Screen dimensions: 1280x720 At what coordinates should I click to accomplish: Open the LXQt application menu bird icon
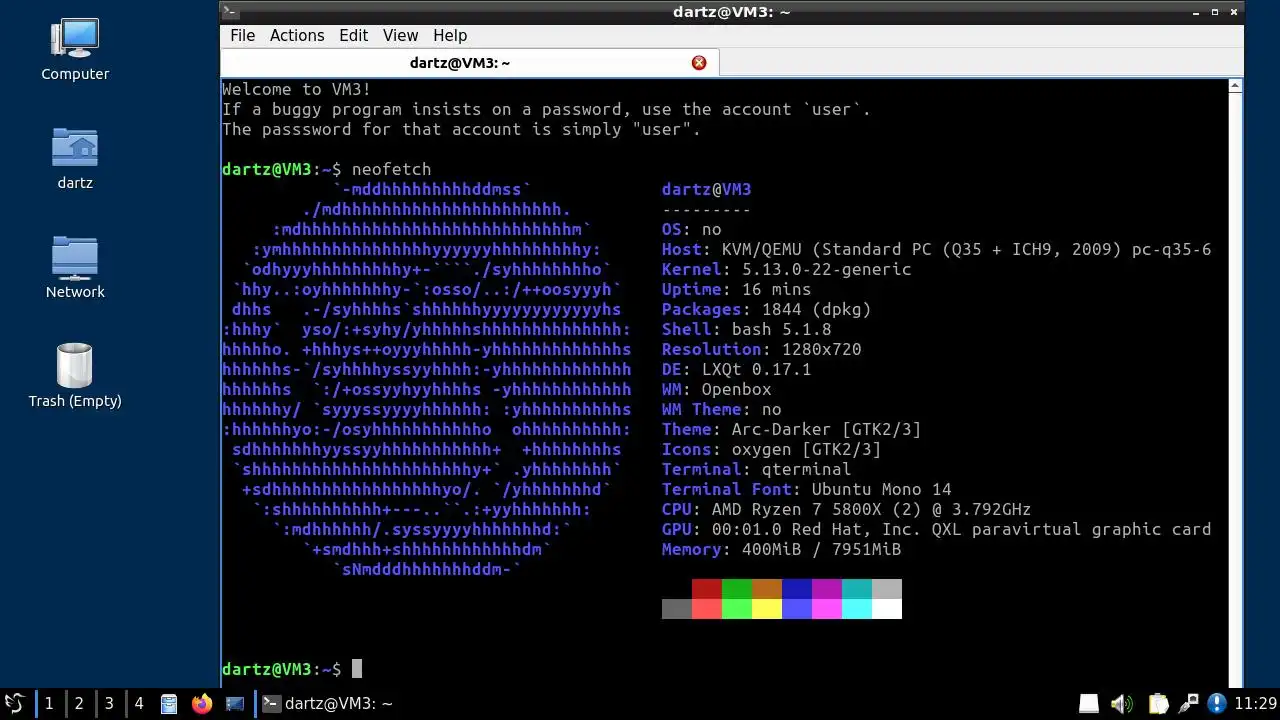point(14,703)
